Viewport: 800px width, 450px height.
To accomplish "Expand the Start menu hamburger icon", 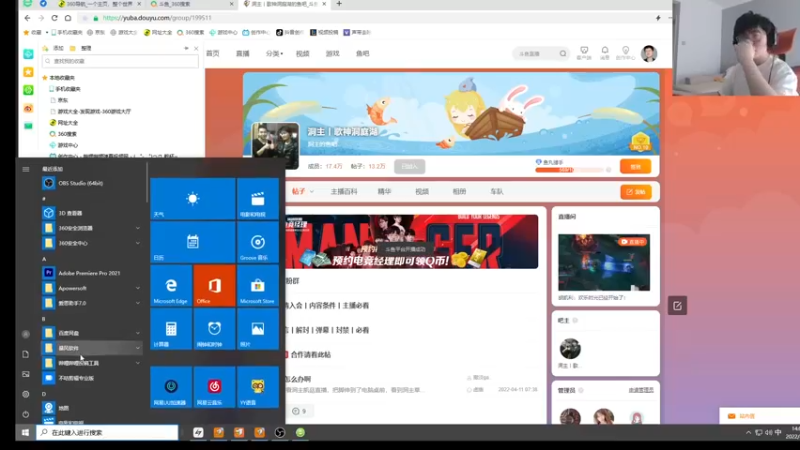I will 26,169.
